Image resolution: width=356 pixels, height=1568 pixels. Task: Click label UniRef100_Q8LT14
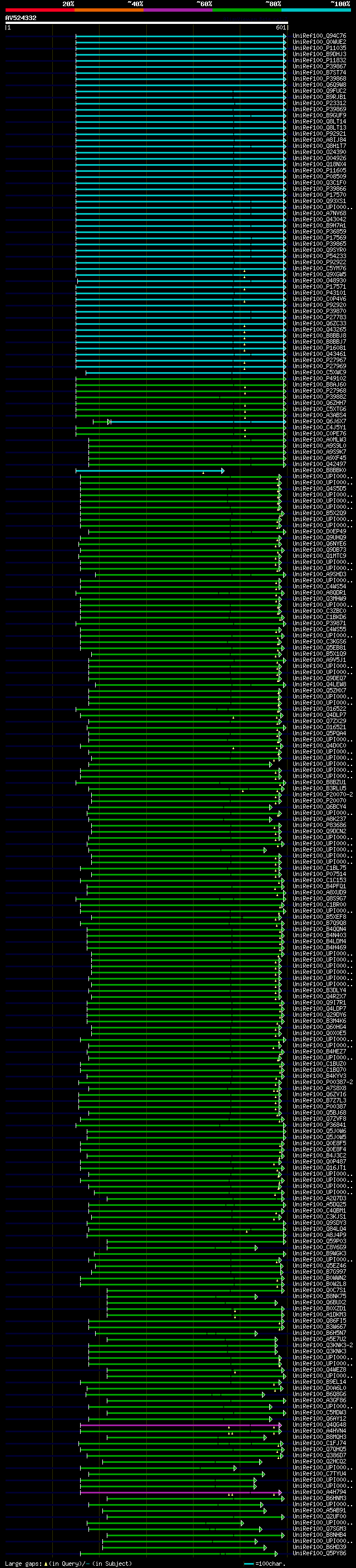pyautogui.click(x=319, y=122)
